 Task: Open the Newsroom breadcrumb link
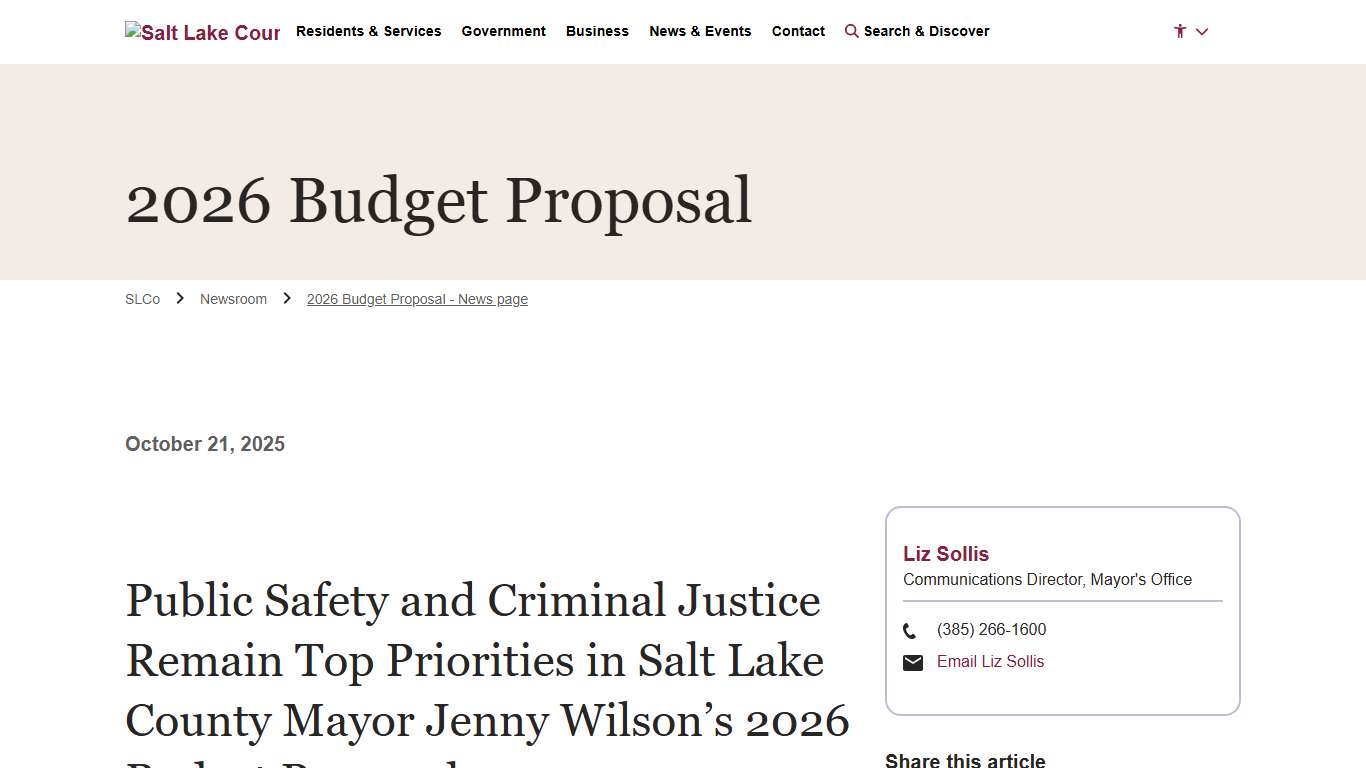point(233,298)
